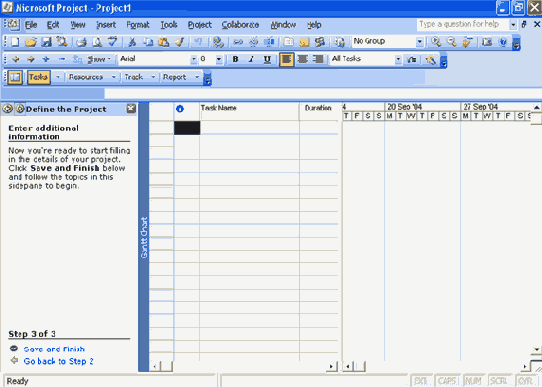Launch the Gantt Chart Wizard icon
The height and width of the screenshot is (387, 542).
click(x=431, y=59)
